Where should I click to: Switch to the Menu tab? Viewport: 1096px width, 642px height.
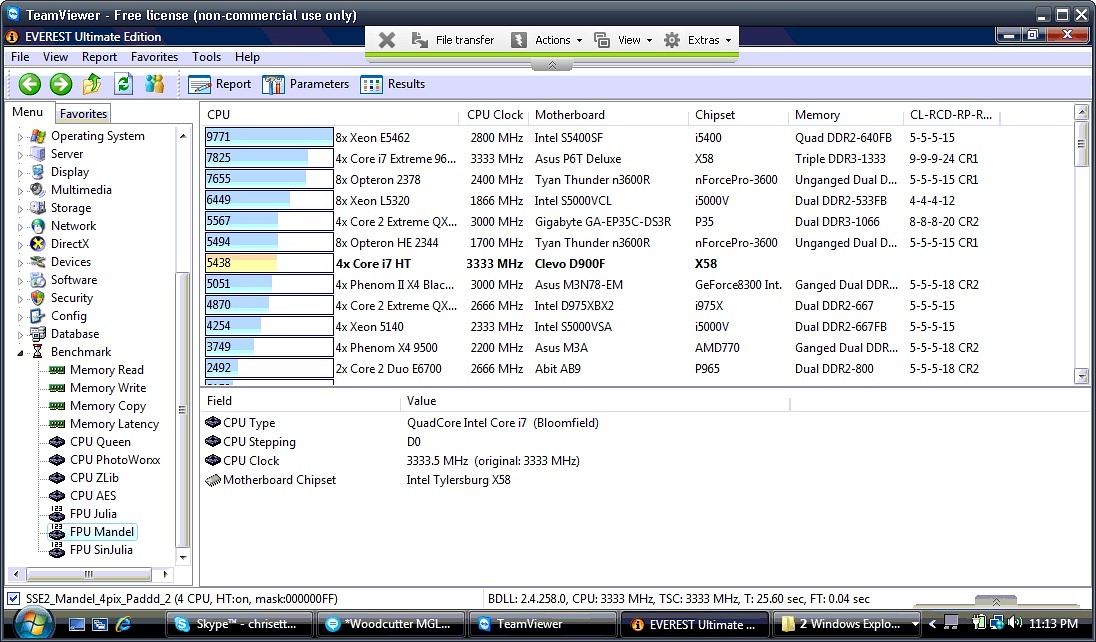pyautogui.click(x=28, y=112)
